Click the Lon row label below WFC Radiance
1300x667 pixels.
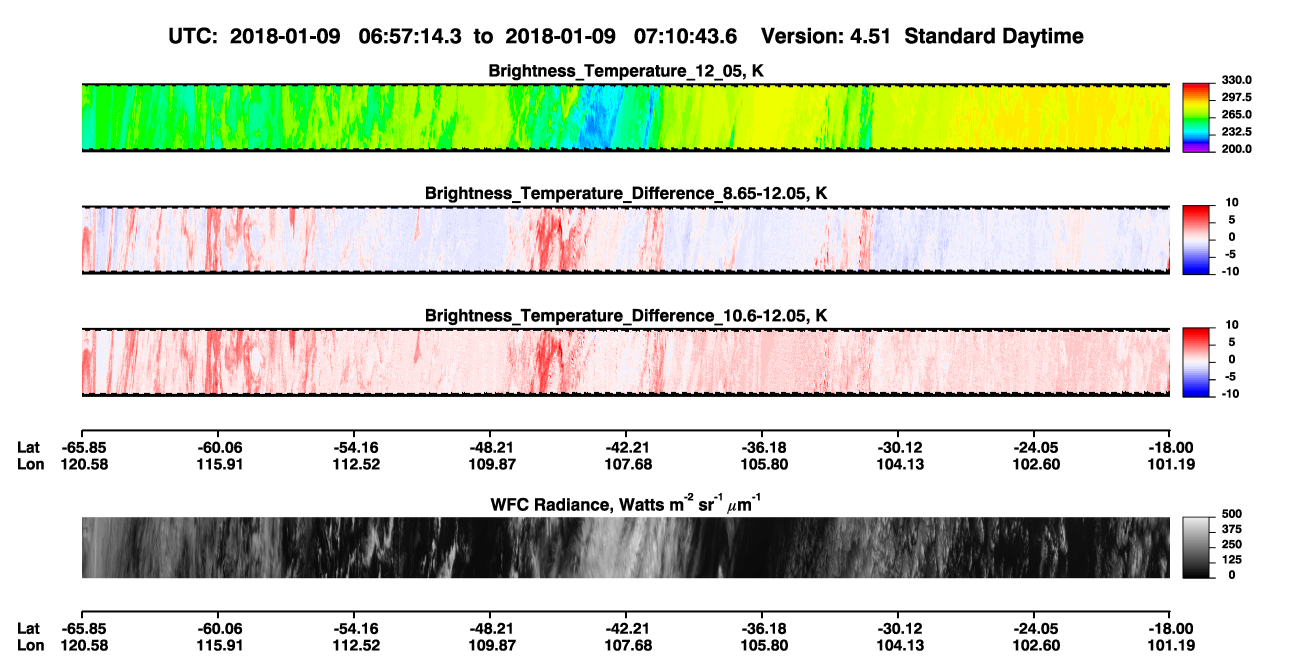pos(29,645)
